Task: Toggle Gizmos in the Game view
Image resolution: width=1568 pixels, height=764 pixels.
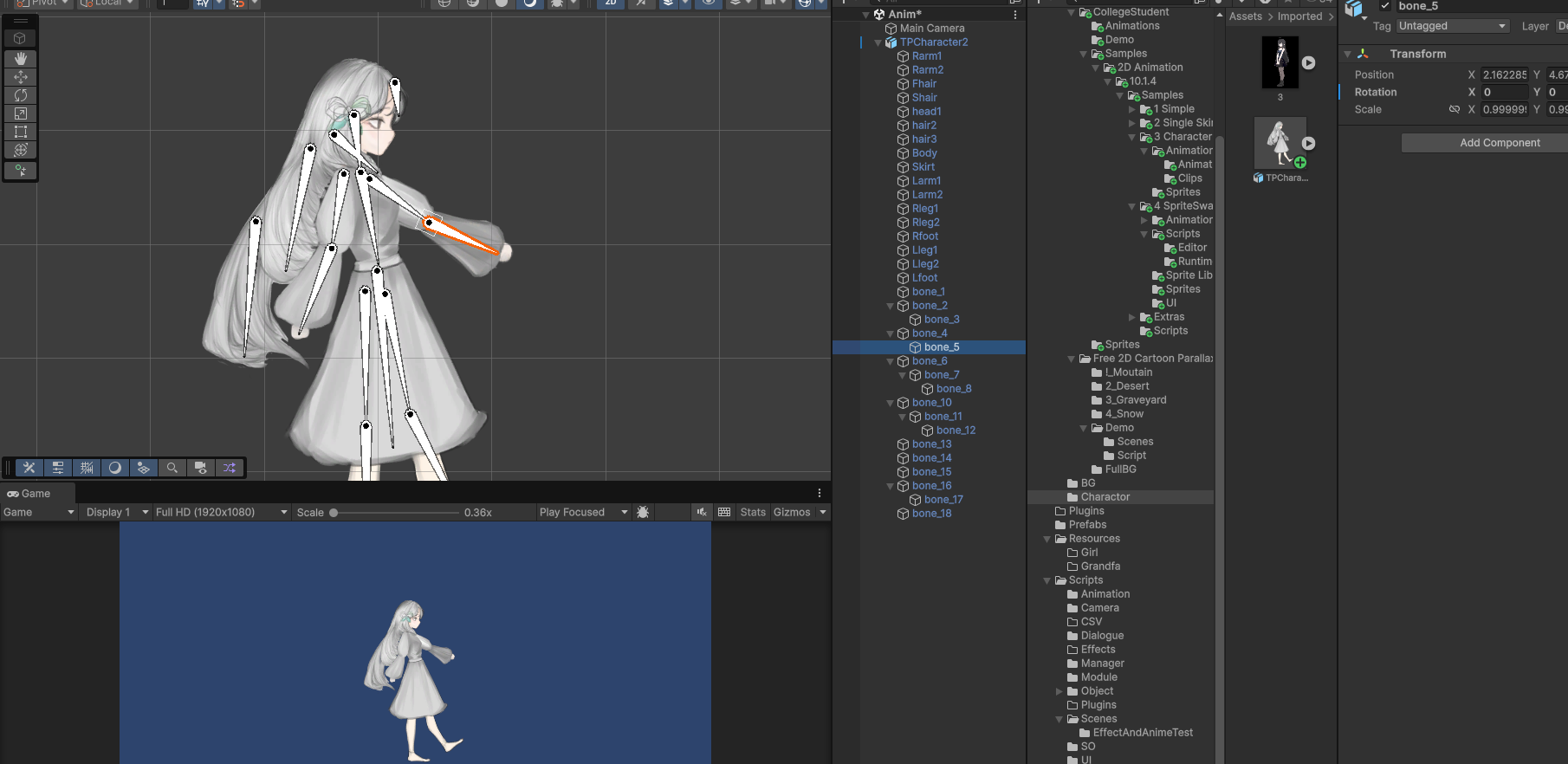Action: 791,512
